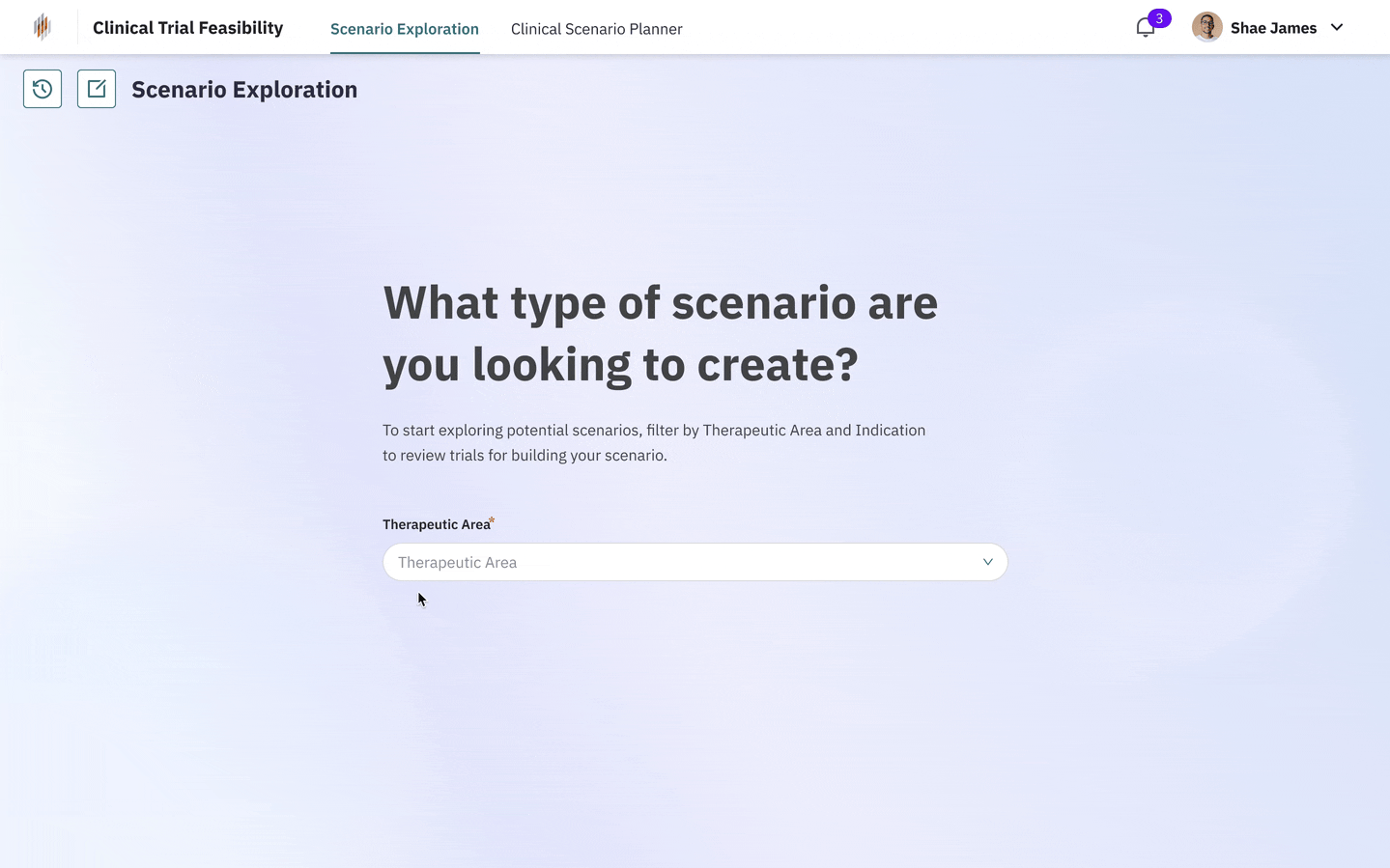Switch to the Scenario Exploration tab

(405, 29)
